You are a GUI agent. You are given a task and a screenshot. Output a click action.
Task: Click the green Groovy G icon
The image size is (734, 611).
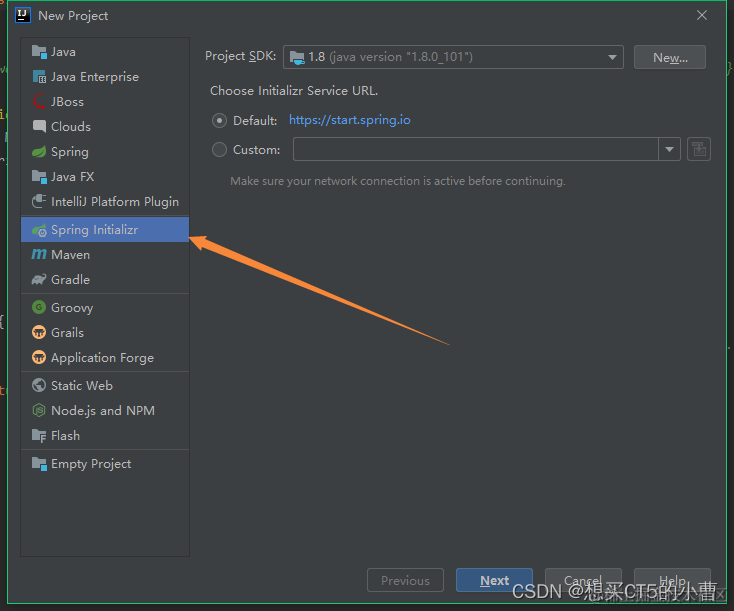[x=39, y=308]
